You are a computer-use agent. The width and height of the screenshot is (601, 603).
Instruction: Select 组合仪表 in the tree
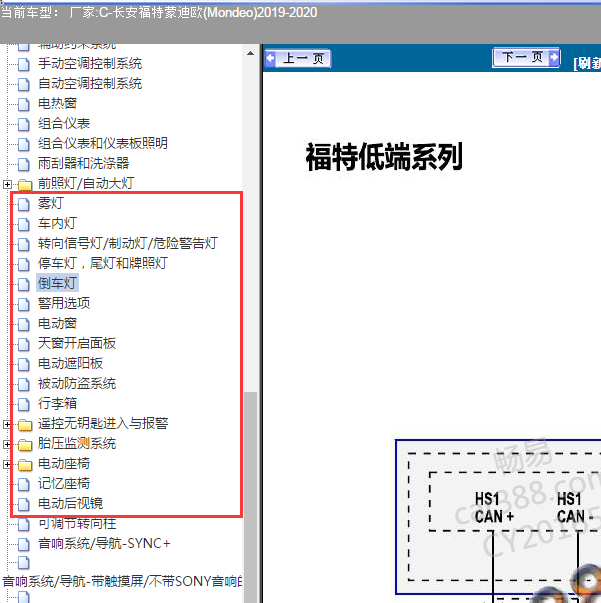pyautogui.click(x=64, y=123)
